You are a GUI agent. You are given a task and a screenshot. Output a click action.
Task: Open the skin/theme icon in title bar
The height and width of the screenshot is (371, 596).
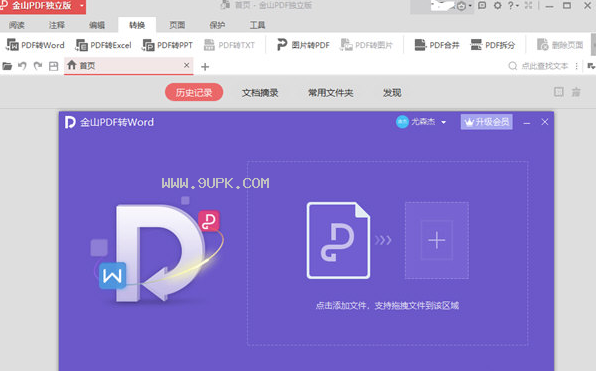tap(461, 6)
